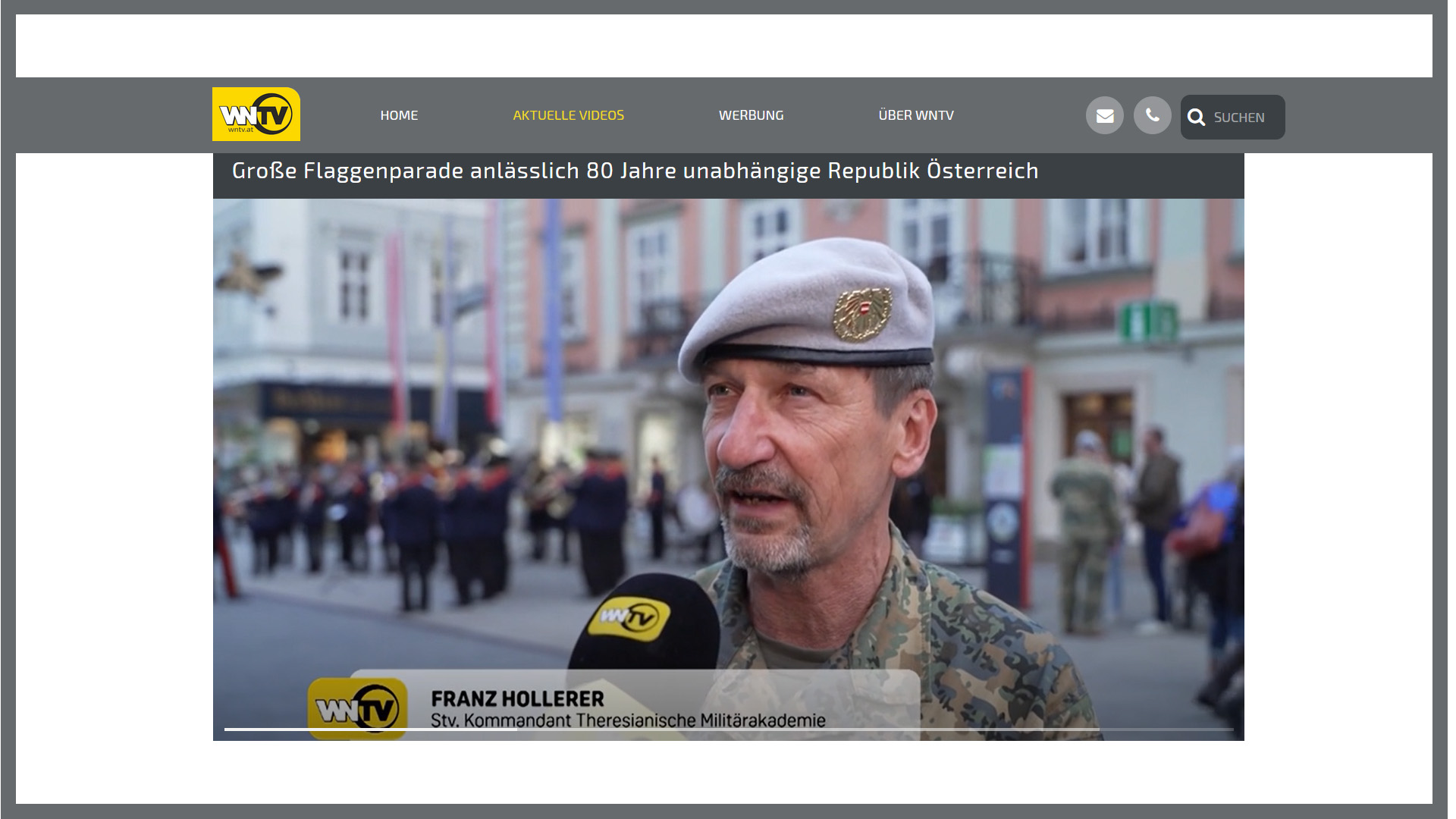This screenshot has height=819, width=1456.
Task: Click the video player frame to play
Action: pos(729,469)
